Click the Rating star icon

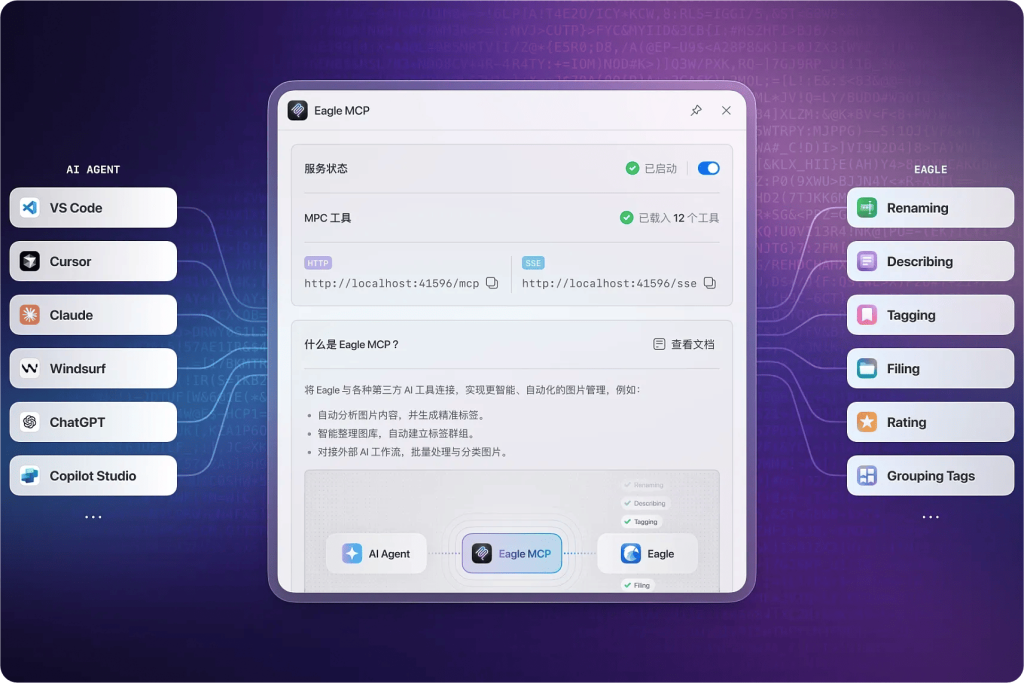tap(867, 422)
